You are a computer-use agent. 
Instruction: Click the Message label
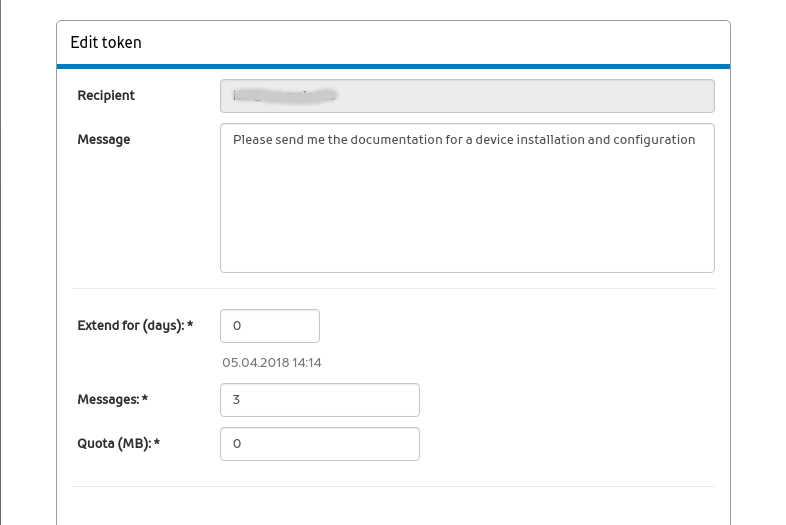[x=104, y=140]
